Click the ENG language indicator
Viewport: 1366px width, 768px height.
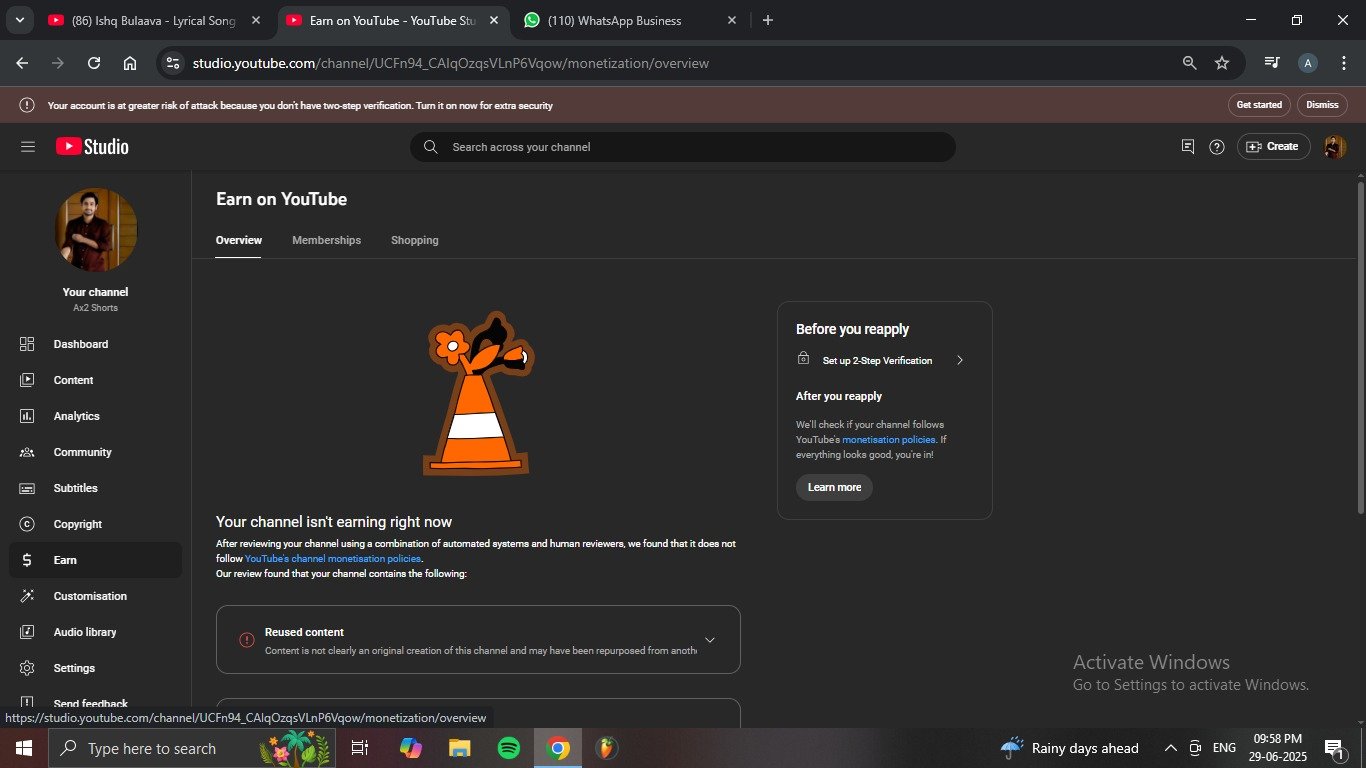tap(1224, 748)
